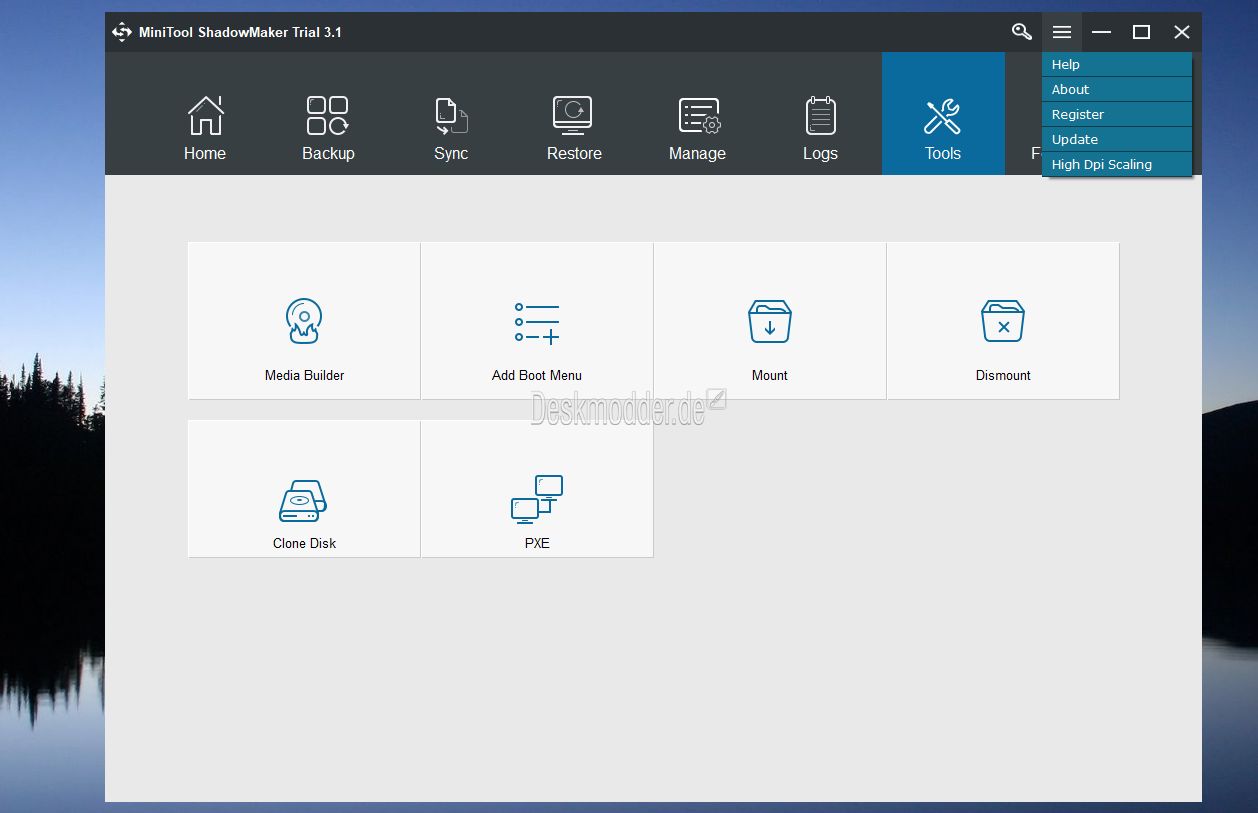1258x813 pixels.
Task: Choose Register in the menu
Action: point(1117,114)
